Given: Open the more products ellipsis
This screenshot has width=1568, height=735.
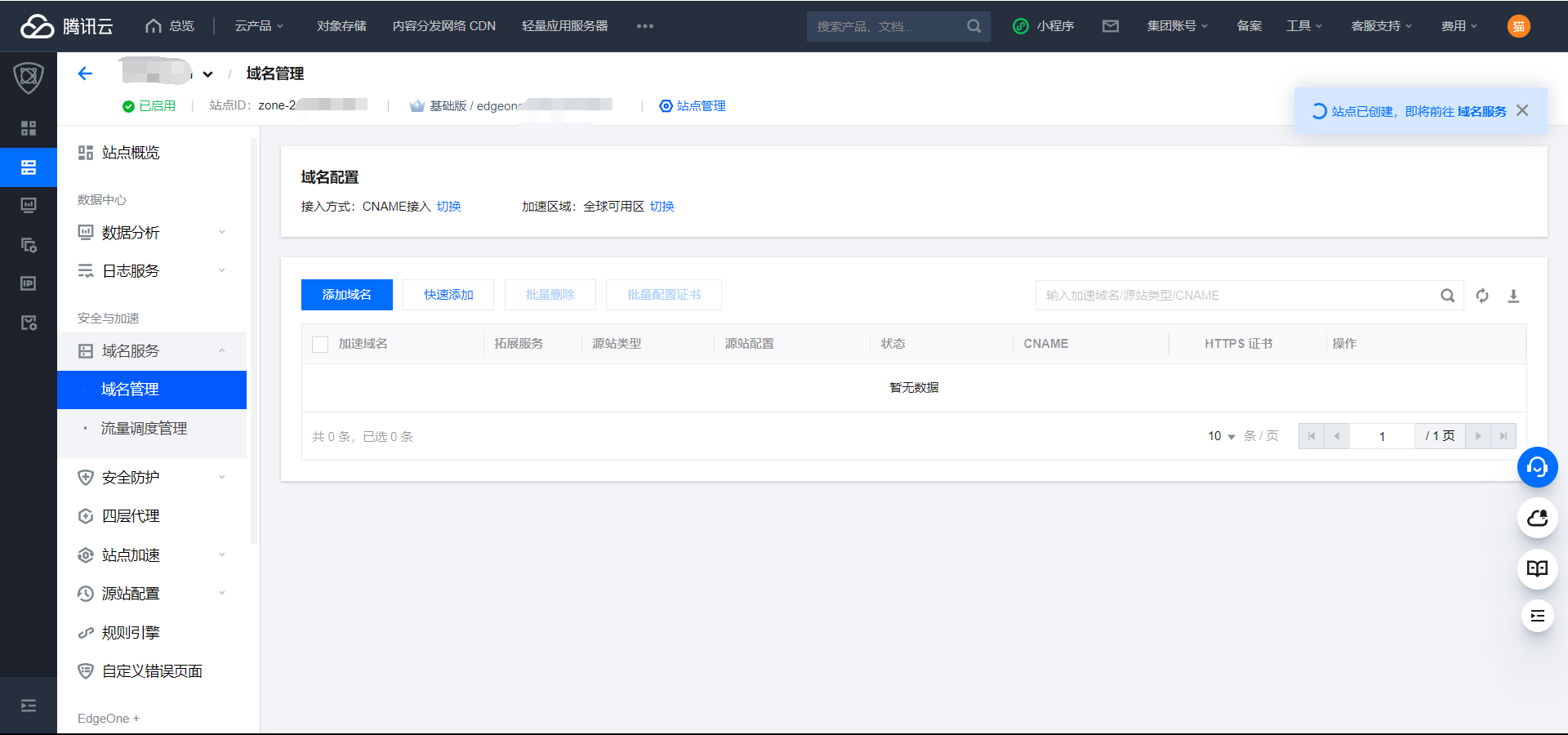Looking at the screenshot, I should tap(645, 26).
